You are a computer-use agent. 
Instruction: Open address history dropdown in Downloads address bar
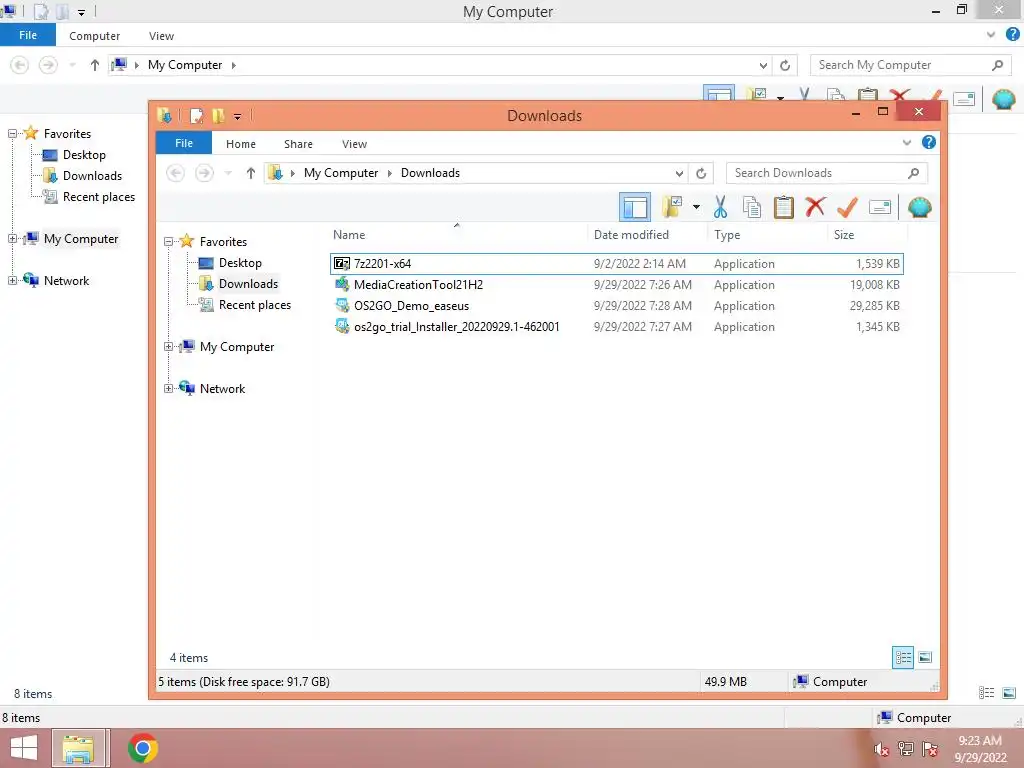pos(679,173)
